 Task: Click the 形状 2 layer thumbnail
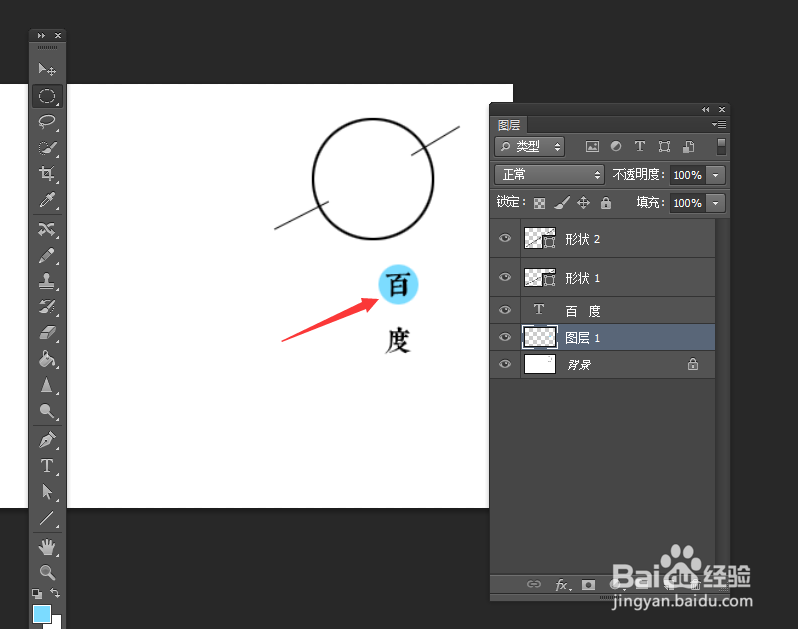click(540, 238)
